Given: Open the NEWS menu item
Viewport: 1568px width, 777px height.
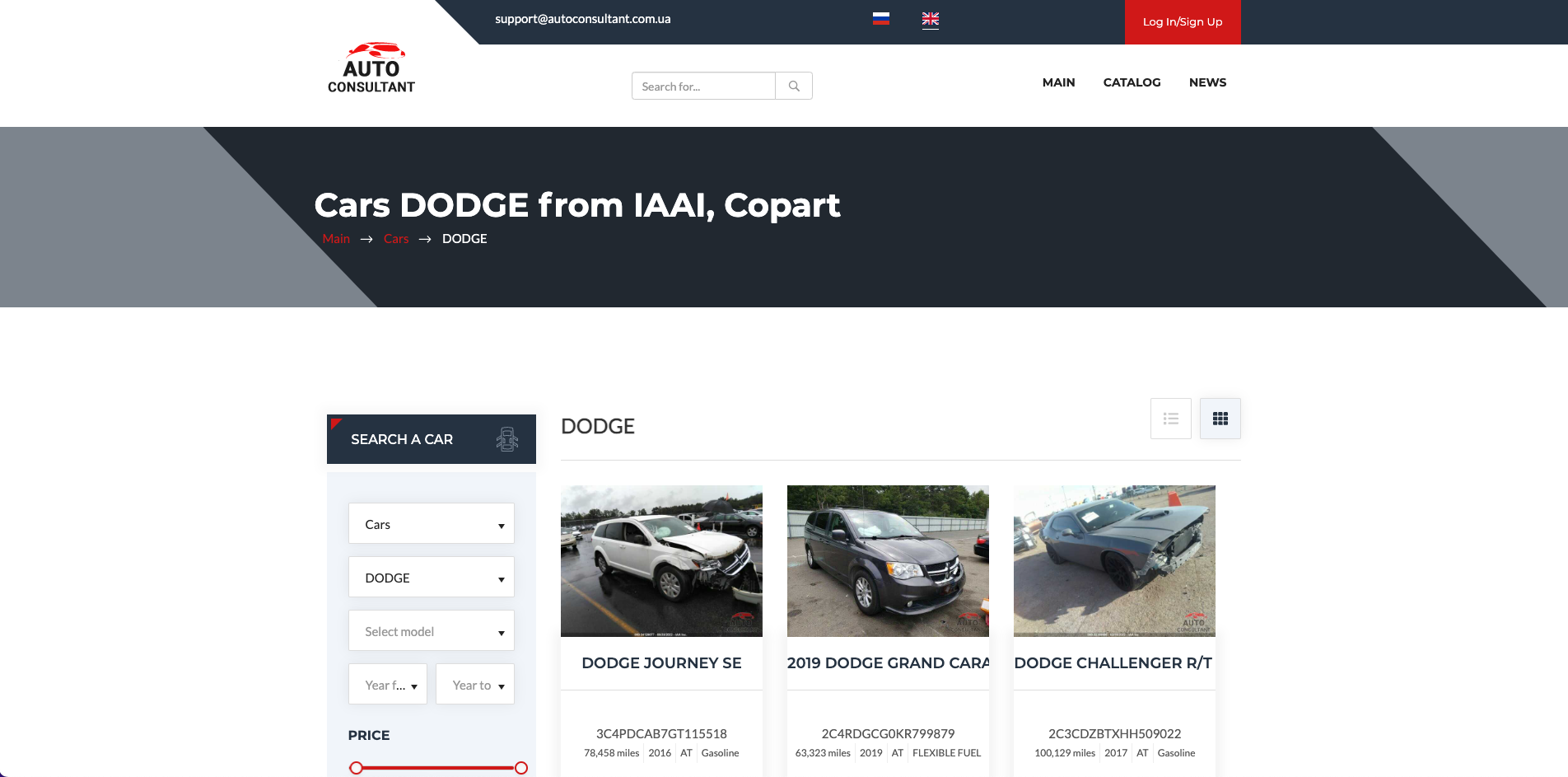Looking at the screenshot, I should click(x=1207, y=82).
